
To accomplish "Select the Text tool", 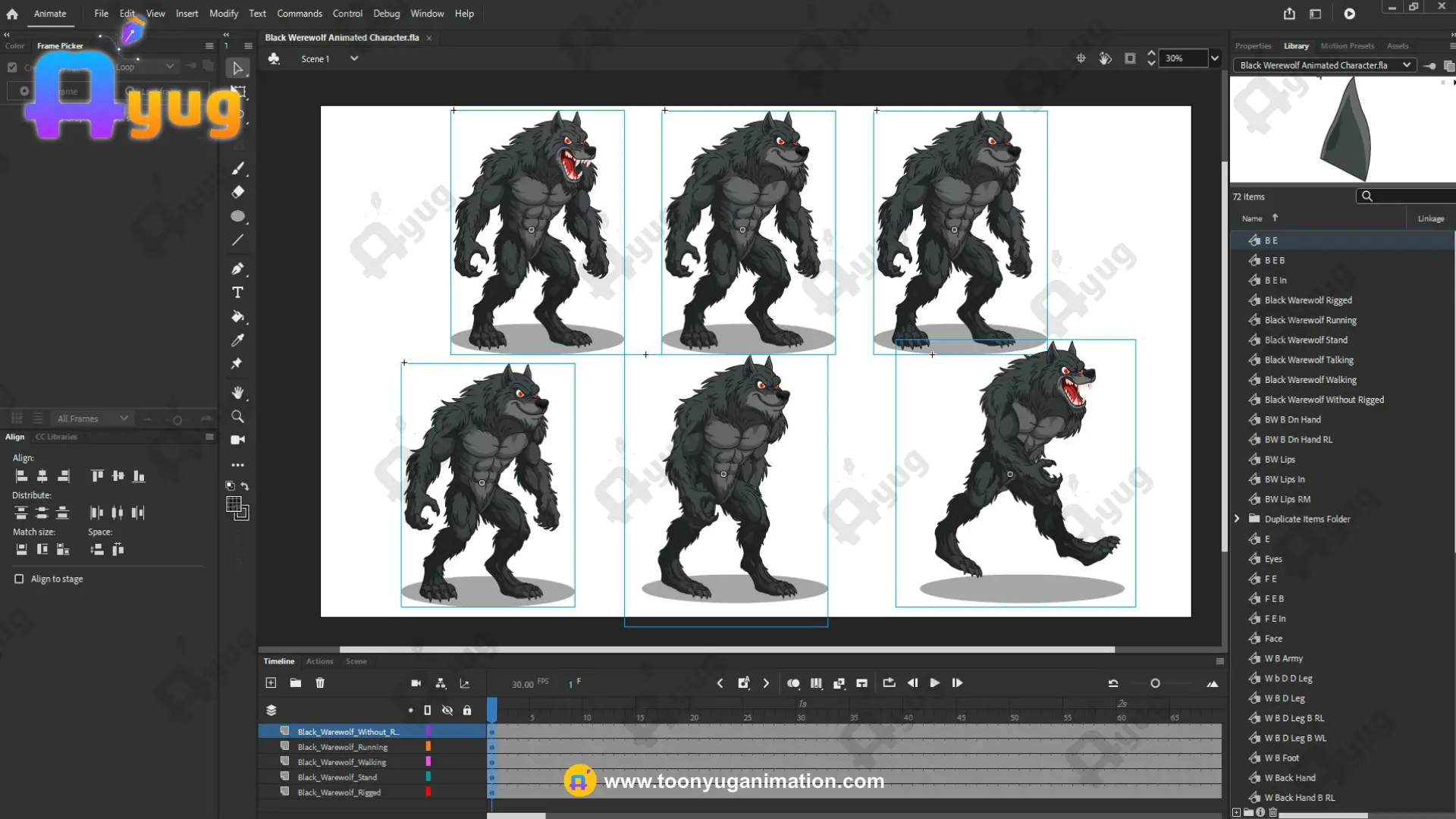I will (237, 293).
